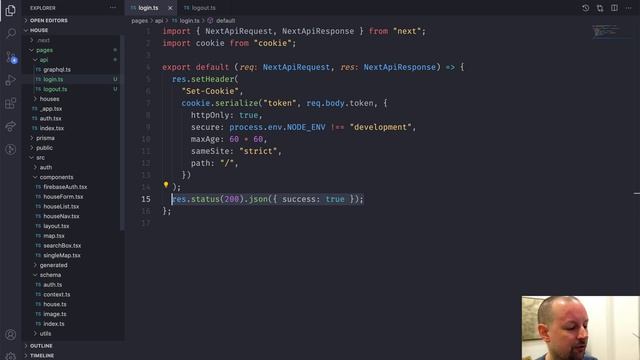
Task: Collapse the schema folder
Action: (50, 275)
